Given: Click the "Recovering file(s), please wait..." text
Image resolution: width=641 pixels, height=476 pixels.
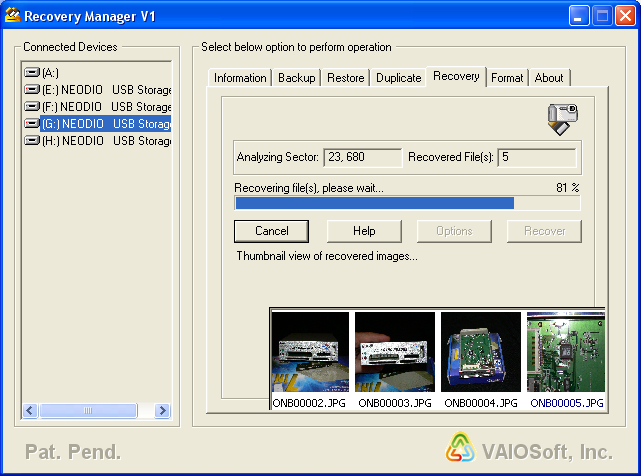Looking at the screenshot, I should click(309, 188).
